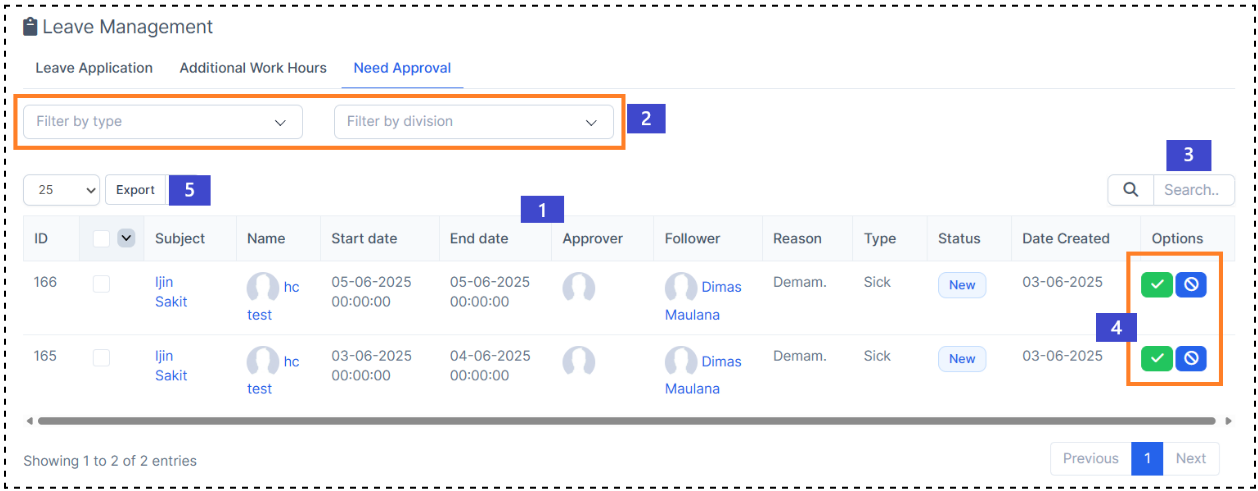Toggle the select-all checkbox in header

[x=101, y=238]
